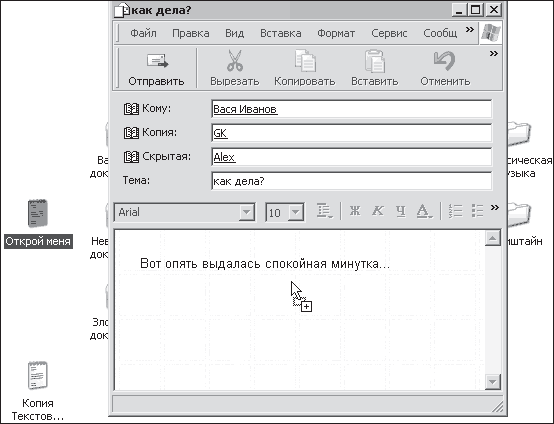Click the Отправить (Send) envelope icon
The image size is (554, 424).
(157, 61)
